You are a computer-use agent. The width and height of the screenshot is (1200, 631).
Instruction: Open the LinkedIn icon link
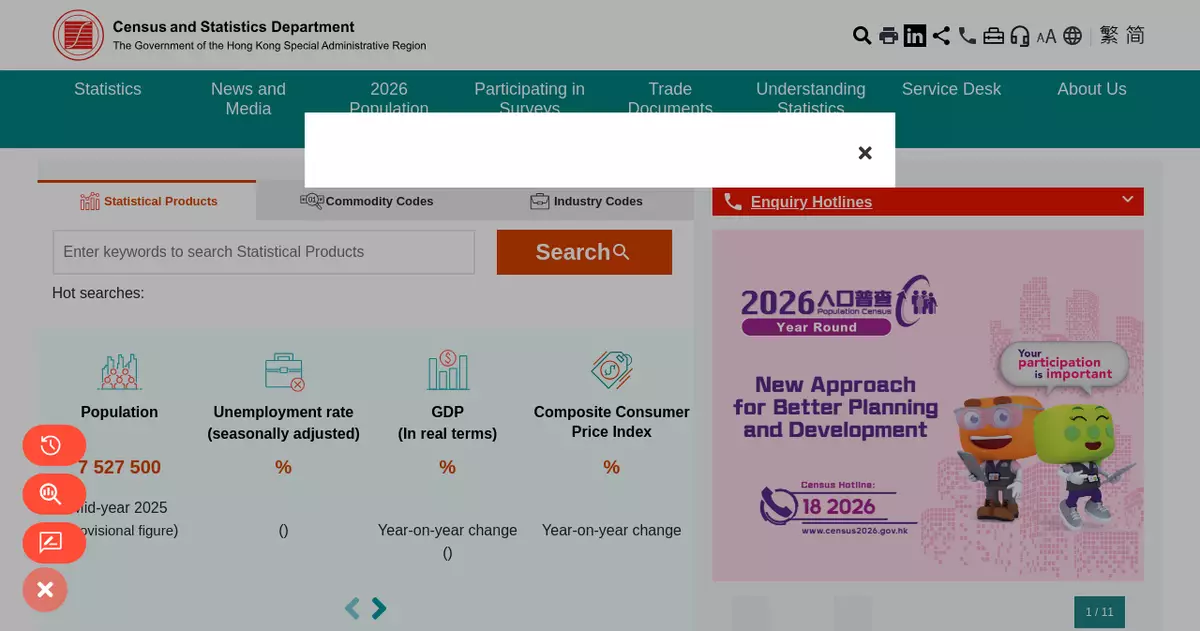click(914, 36)
